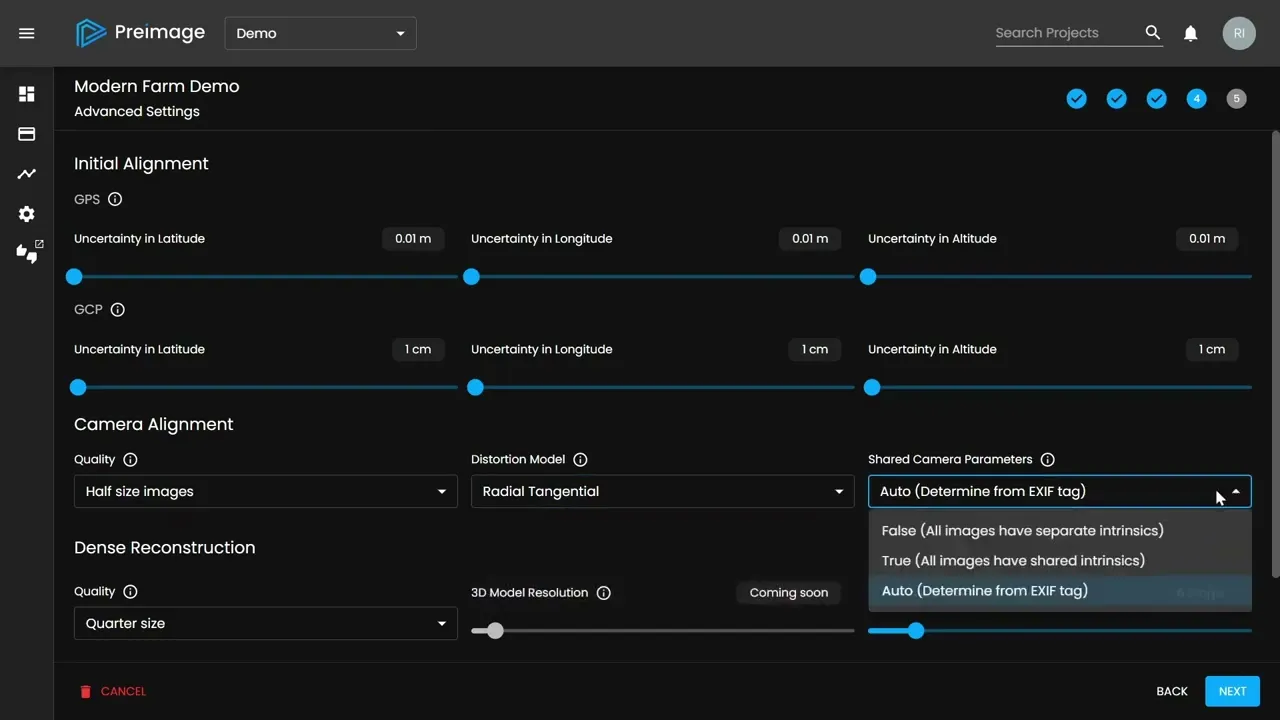Image resolution: width=1280 pixels, height=720 pixels.
Task: Open the hamburger navigation menu
Action: pyautogui.click(x=27, y=33)
